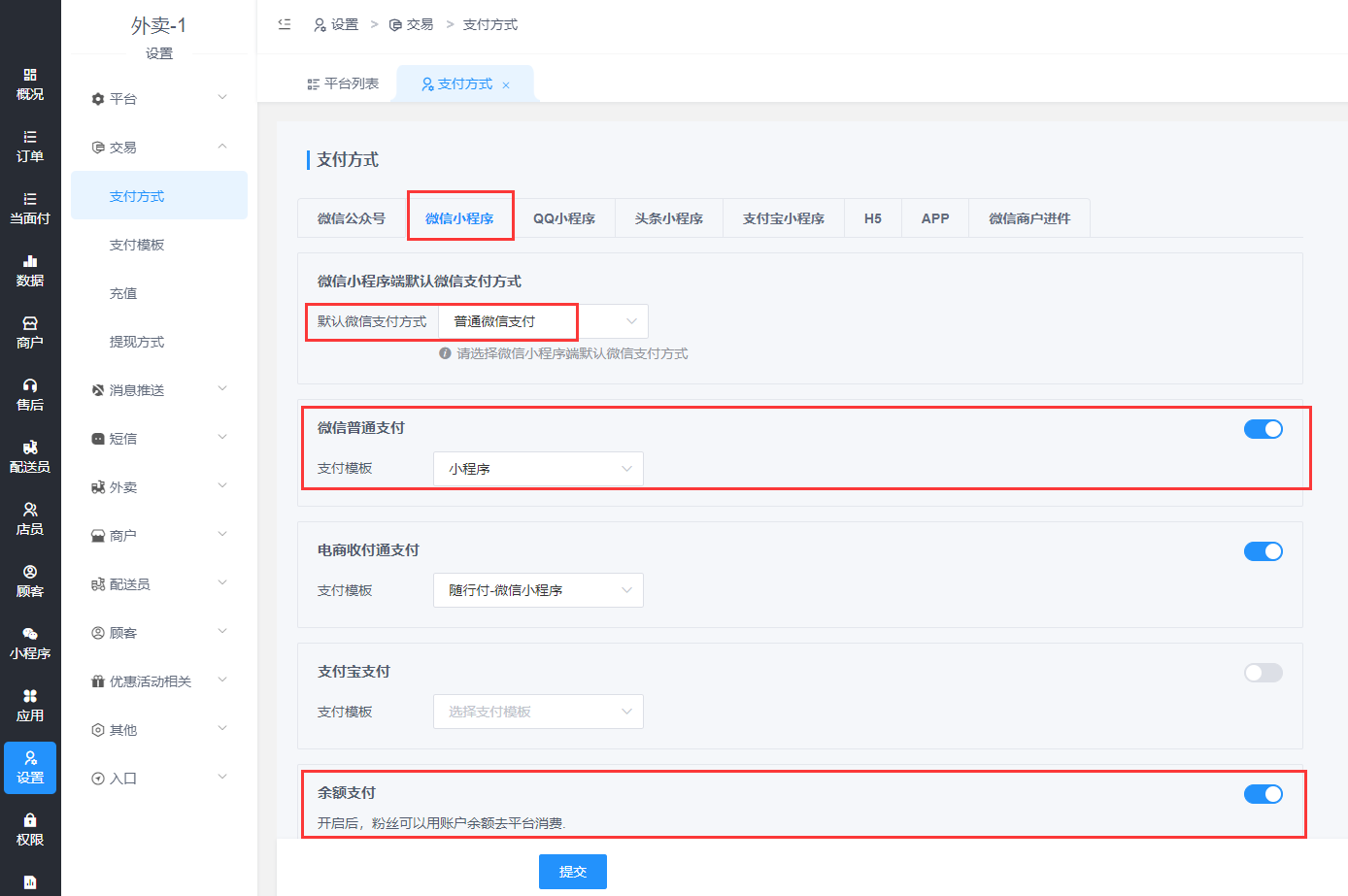Expand the 配送员 submenu in settings panel
This screenshot has height=896, width=1348.
[x=159, y=584]
